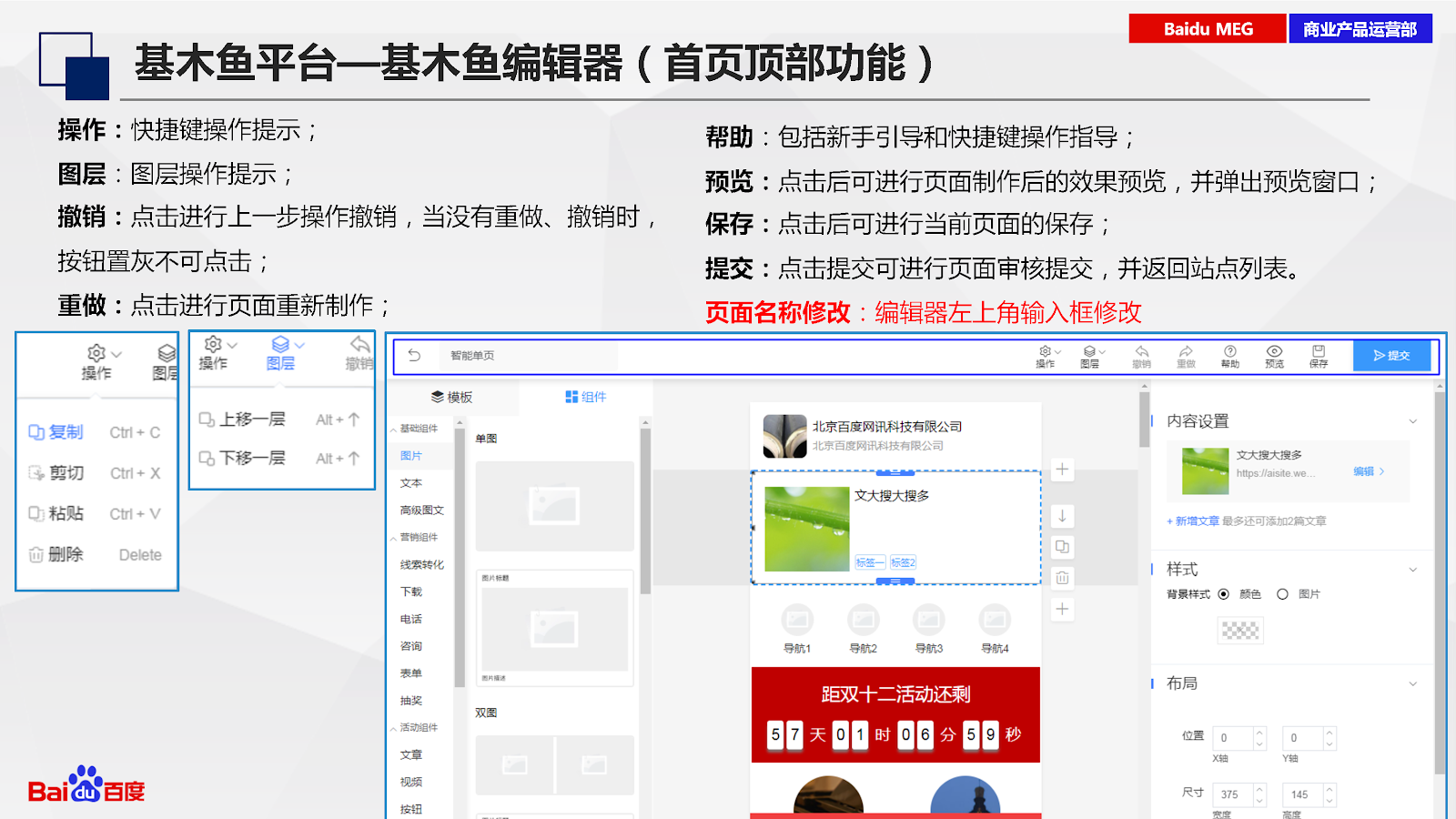Select the 按钮 component category
The width and height of the screenshot is (1456, 819).
click(411, 809)
